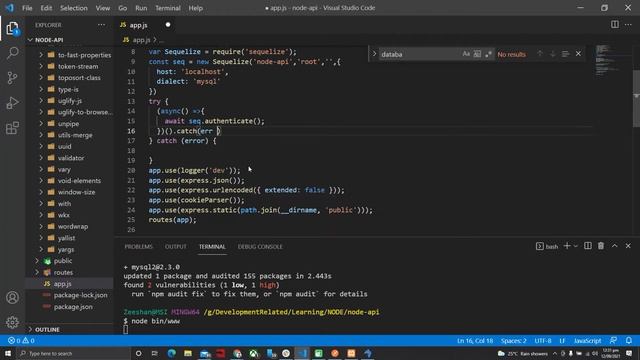Toggle Match Whole Word in find widget
640x360 pixels.
[x=477, y=54]
